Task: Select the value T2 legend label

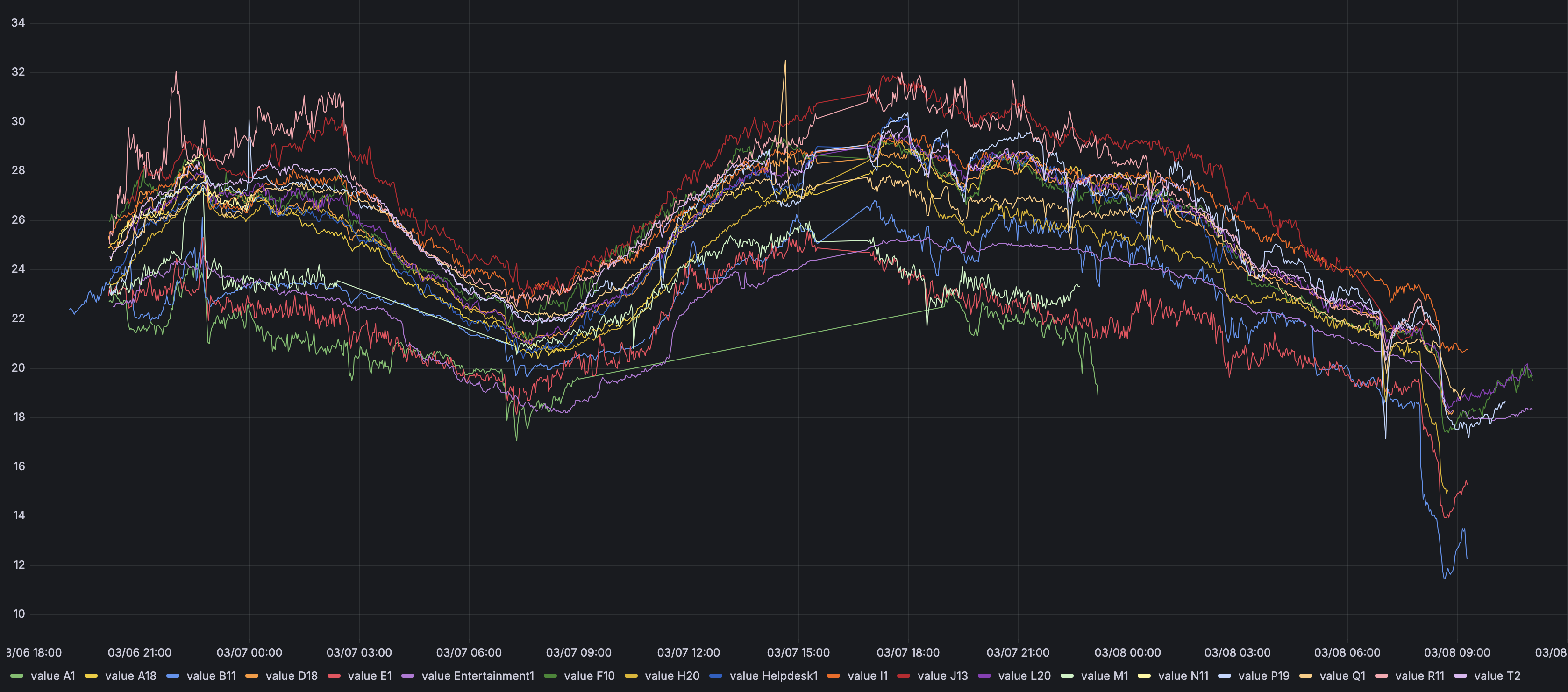Action: (1497, 676)
